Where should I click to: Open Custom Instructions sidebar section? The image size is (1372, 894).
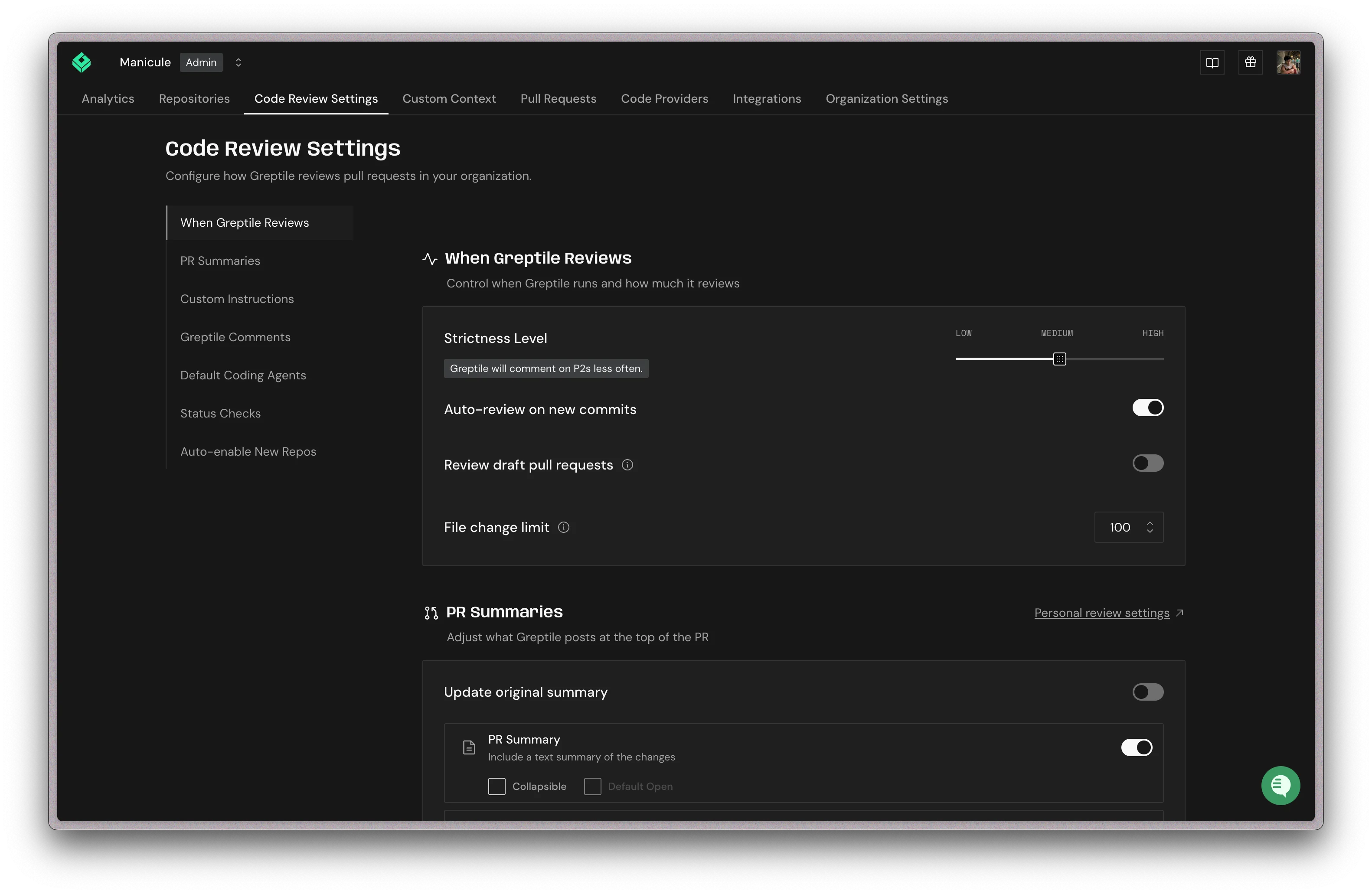click(237, 299)
